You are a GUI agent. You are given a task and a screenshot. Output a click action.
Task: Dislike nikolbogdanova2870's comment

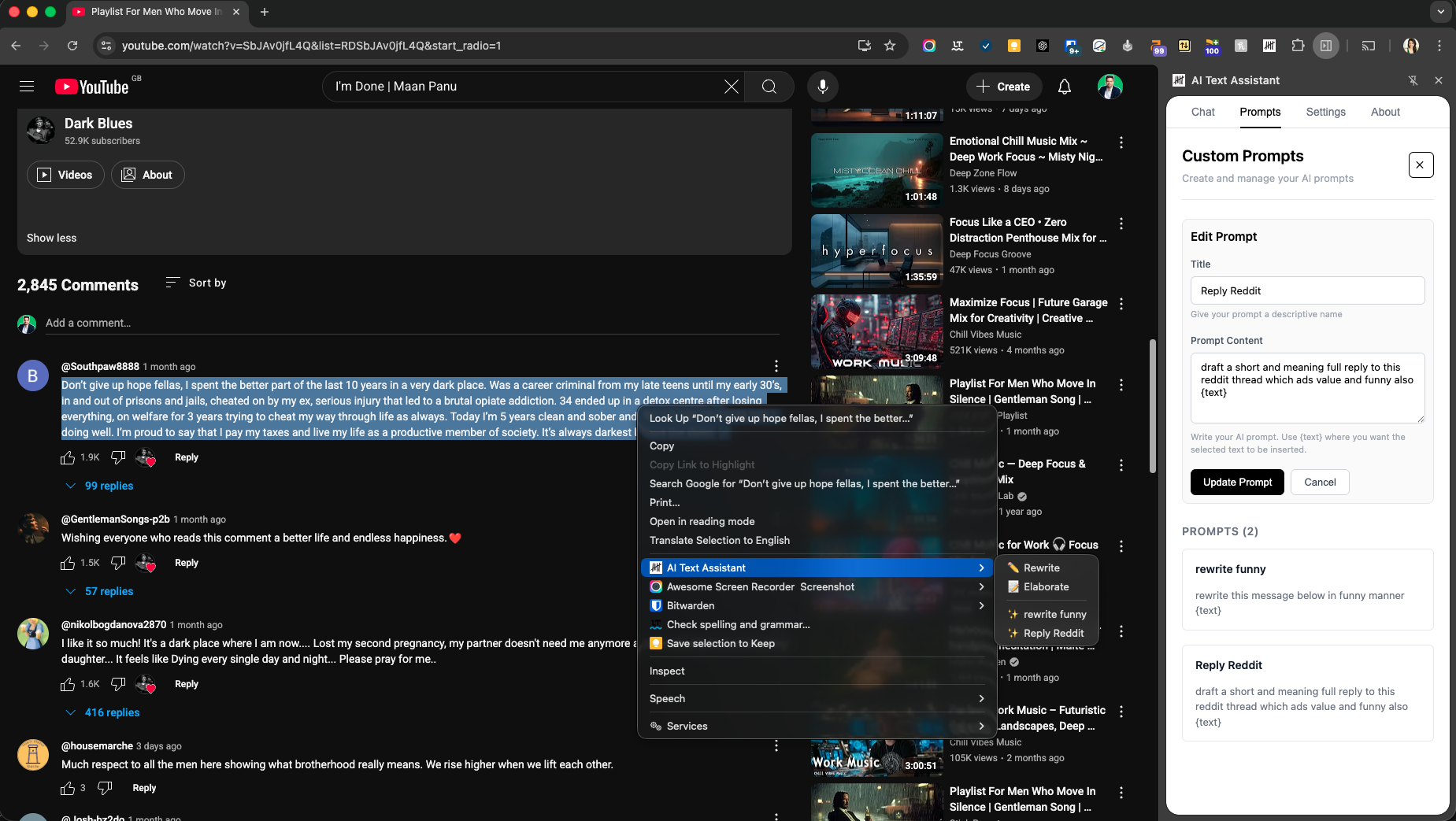[x=117, y=684]
